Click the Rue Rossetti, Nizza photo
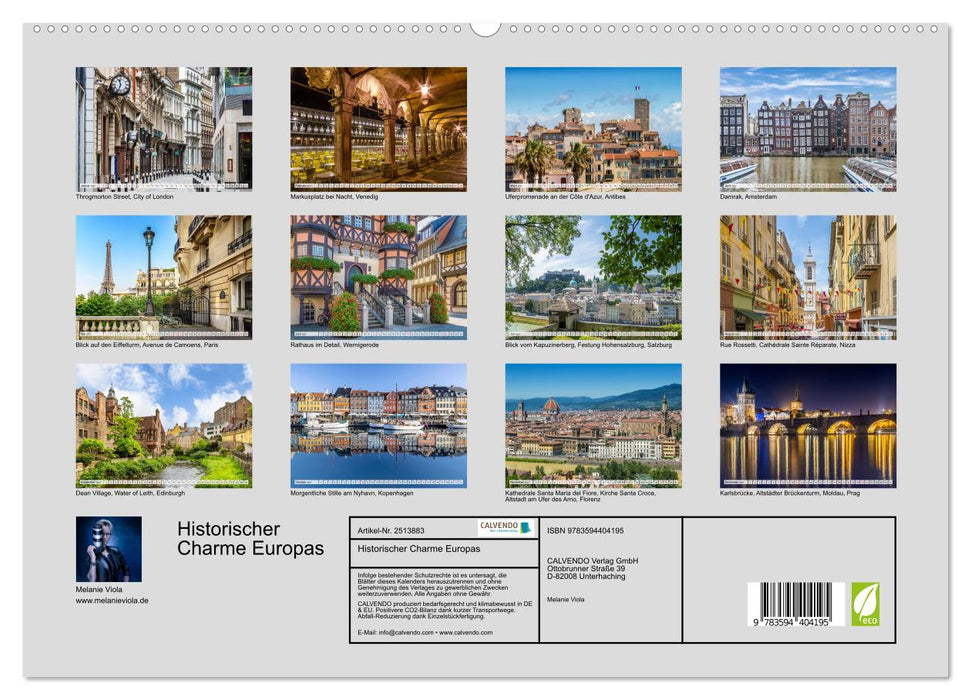971x700 pixels. [808, 277]
